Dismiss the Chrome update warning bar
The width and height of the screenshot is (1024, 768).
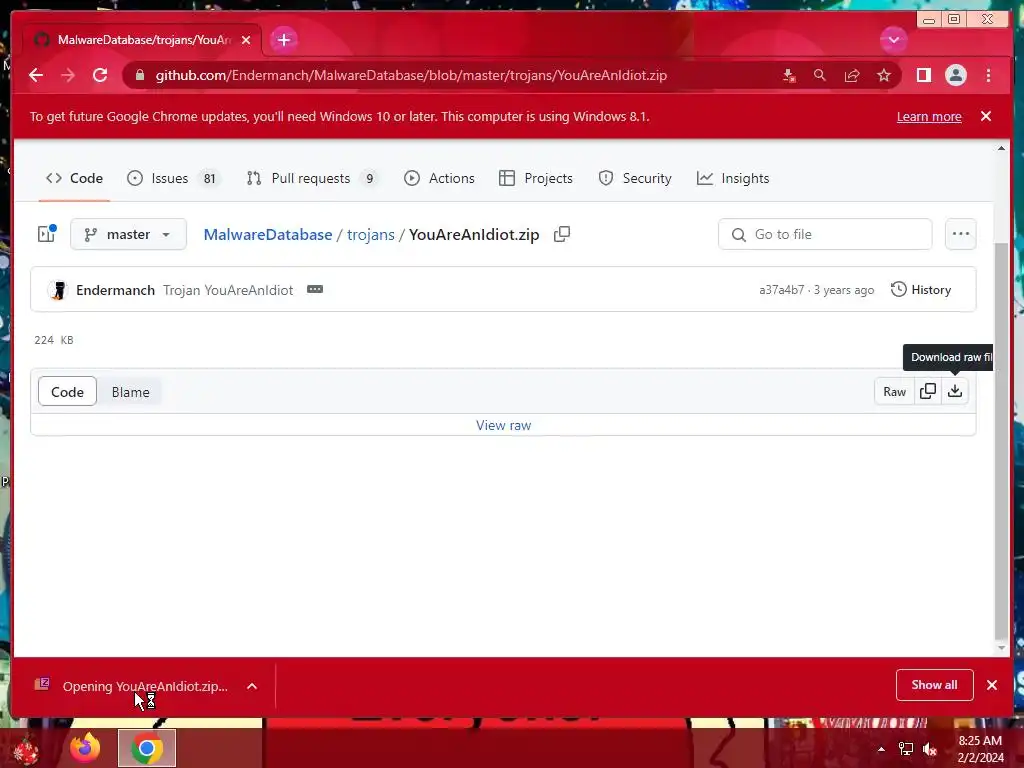click(986, 116)
